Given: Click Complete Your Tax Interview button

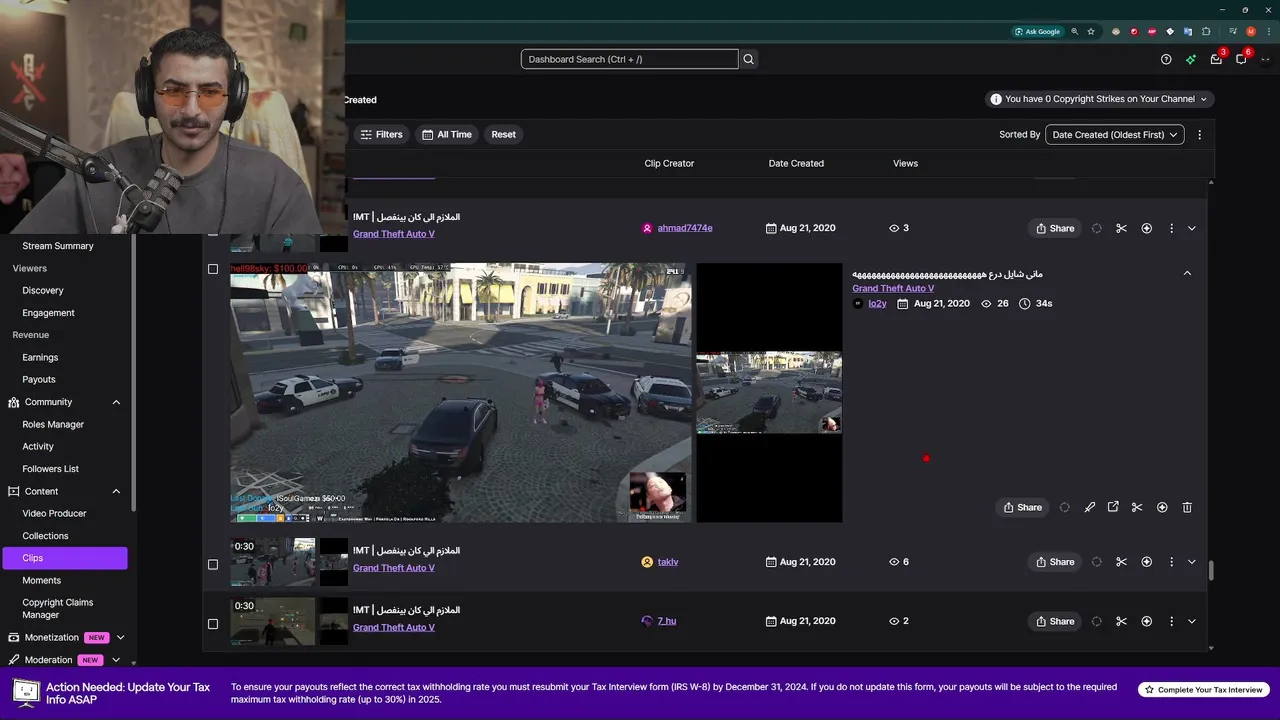Looking at the screenshot, I should (x=1204, y=690).
